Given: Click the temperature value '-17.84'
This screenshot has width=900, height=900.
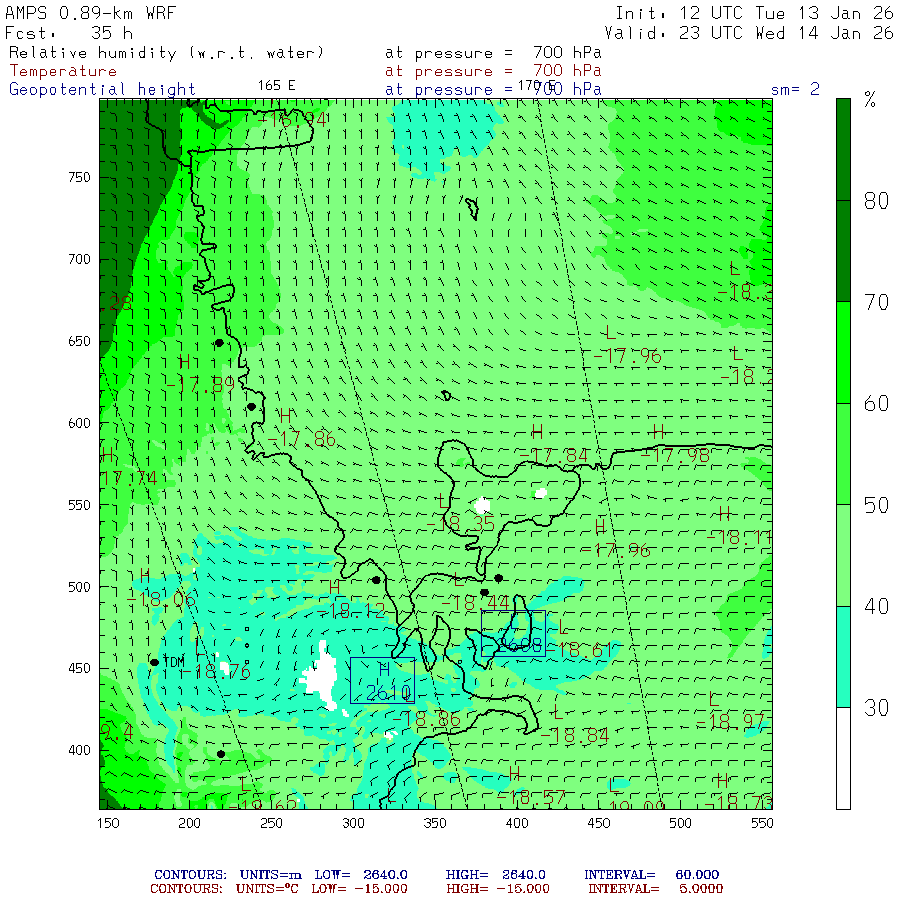Looking at the screenshot, I should pos(554,456).
